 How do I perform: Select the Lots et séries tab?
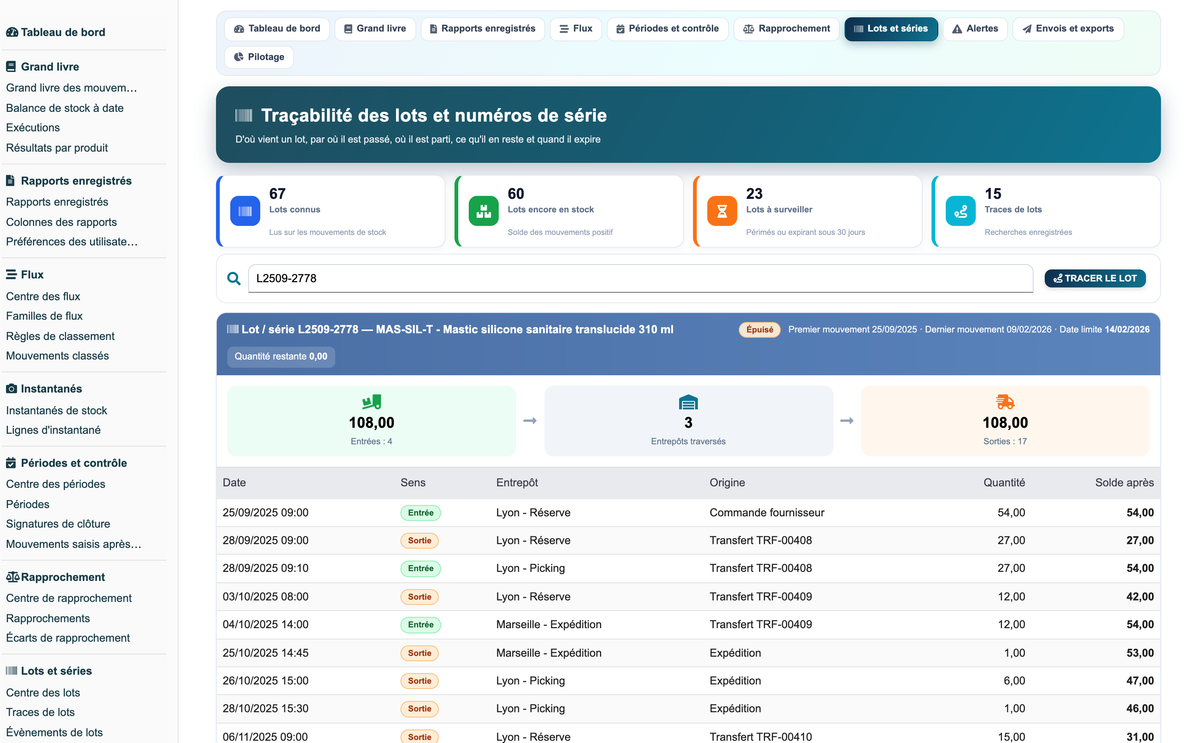point(891,29)
